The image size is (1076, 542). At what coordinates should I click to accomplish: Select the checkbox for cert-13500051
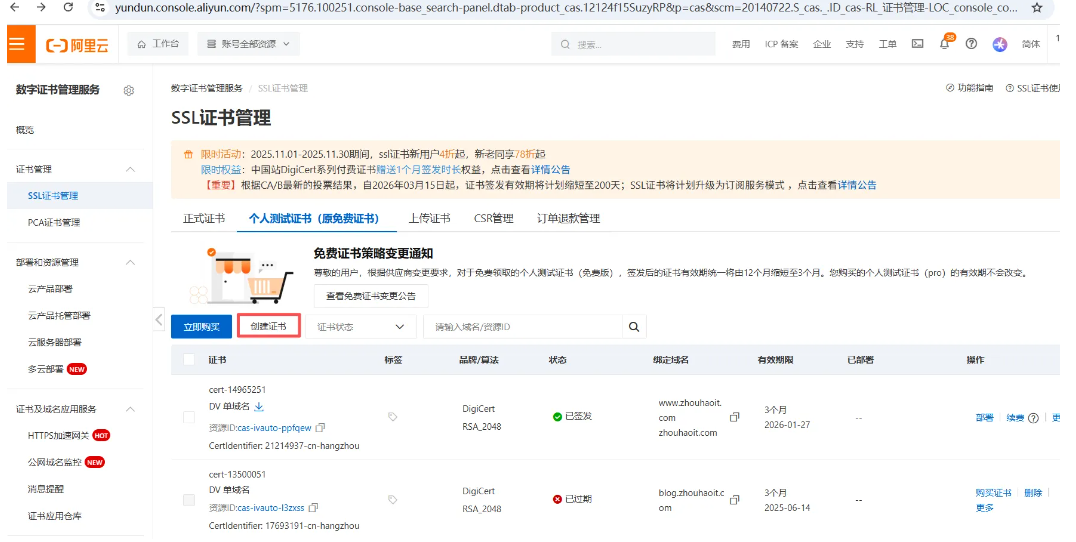189,499
